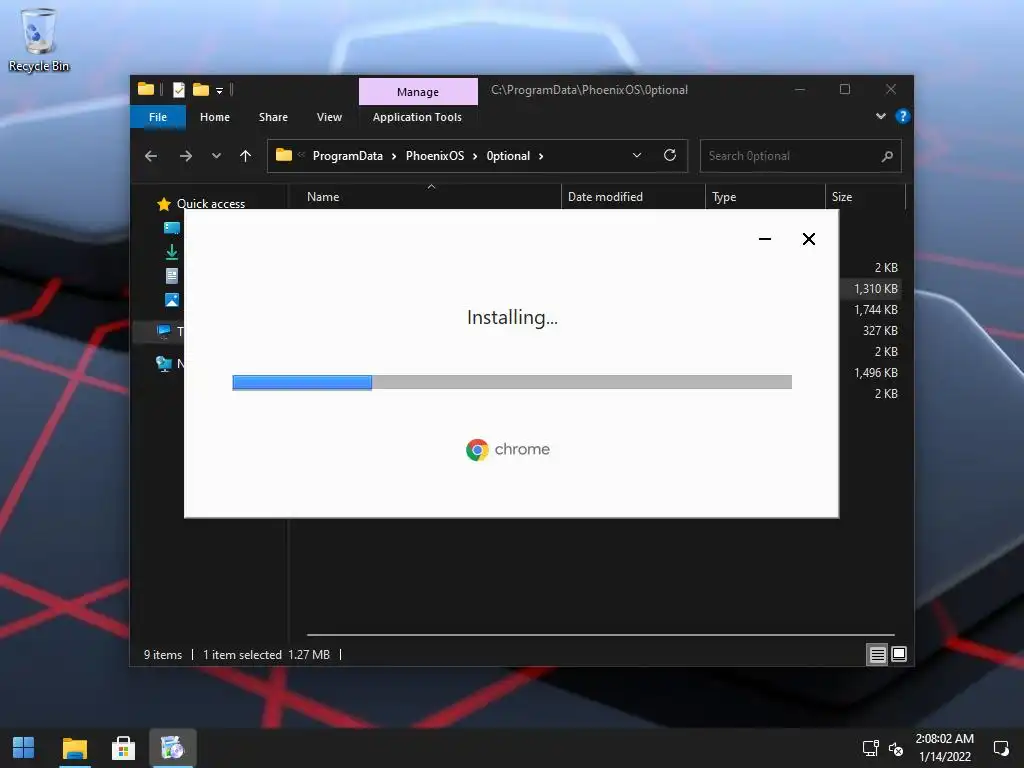Open the Pictures quick access shortcut
The height and width of the screenshot is (768, 1024).
[172, 300]
